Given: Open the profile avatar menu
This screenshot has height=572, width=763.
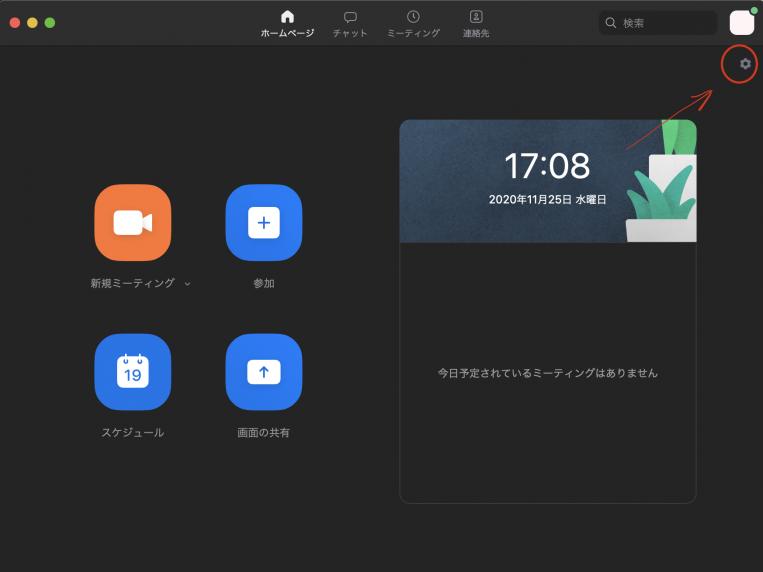Looking at the screenshot, I should pyautogui.click(x=742, y=22).
